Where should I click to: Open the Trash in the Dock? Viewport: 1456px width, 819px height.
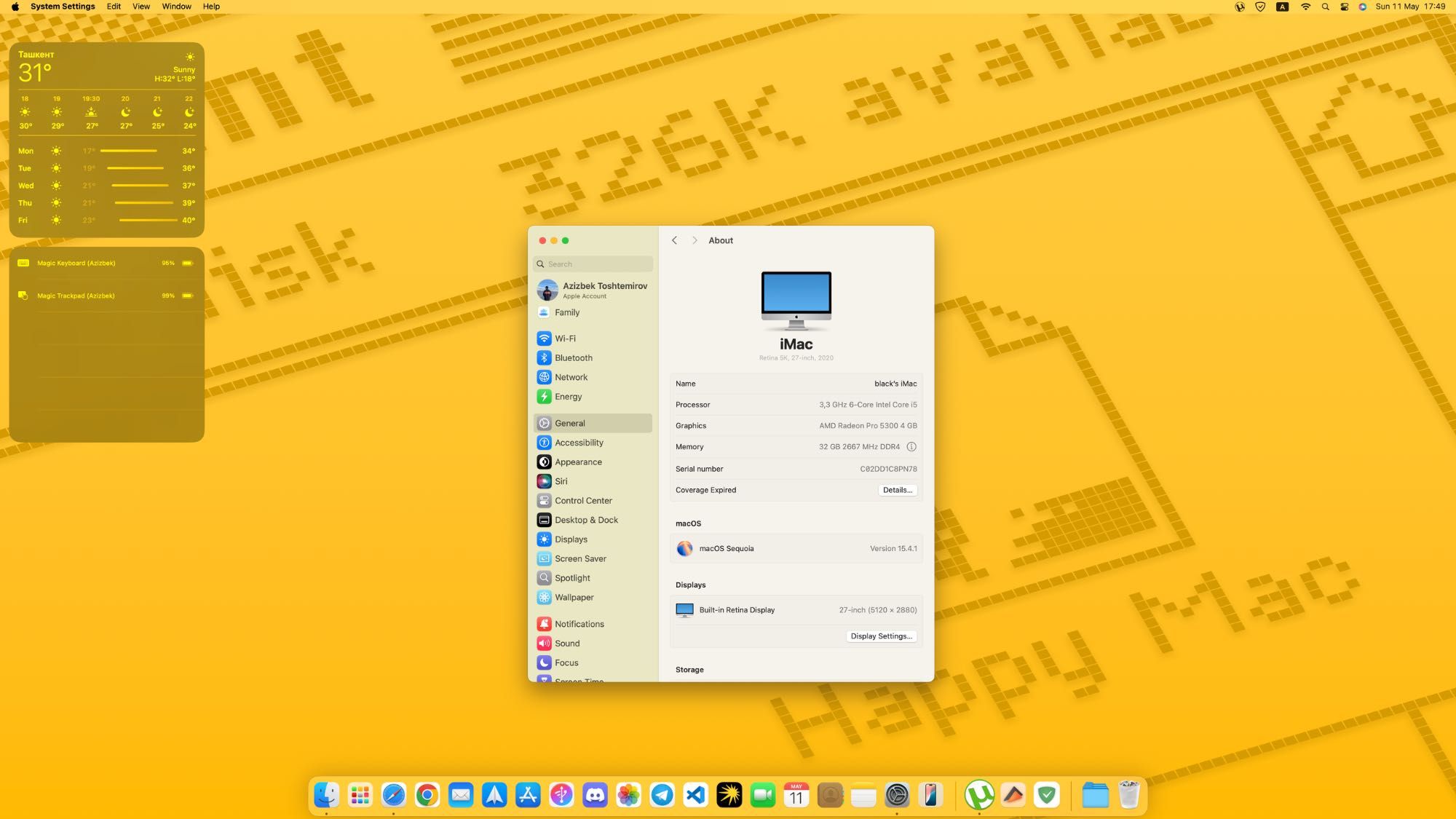click(x=1129, y=795)
